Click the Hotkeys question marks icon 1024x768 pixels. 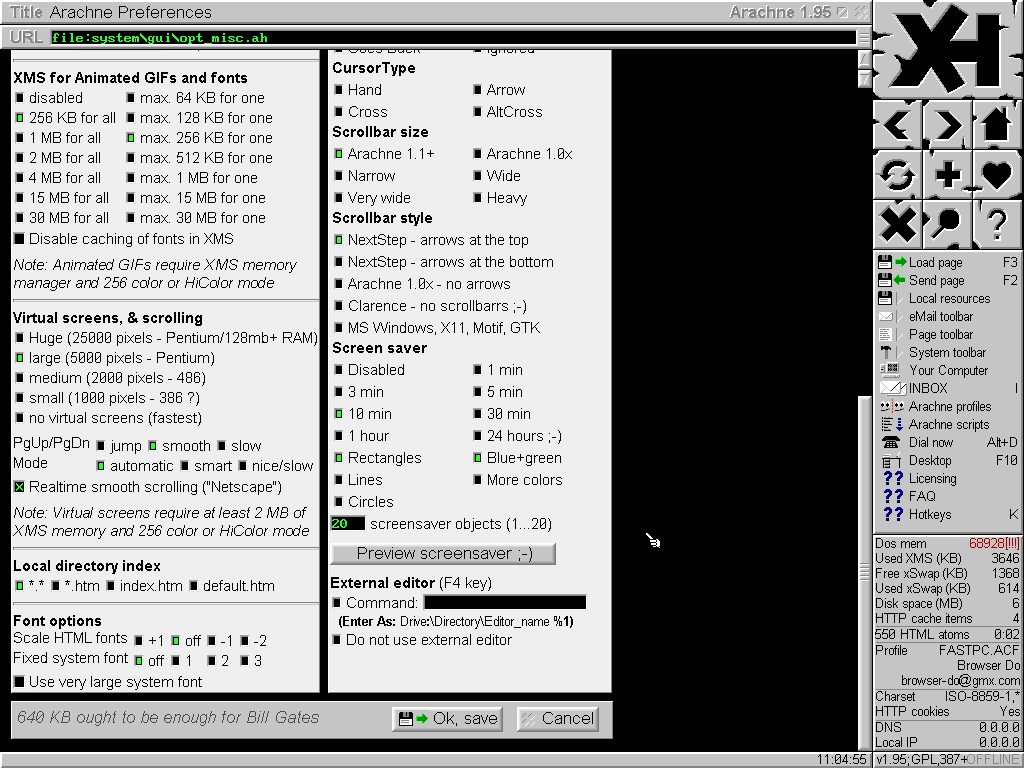893,514
